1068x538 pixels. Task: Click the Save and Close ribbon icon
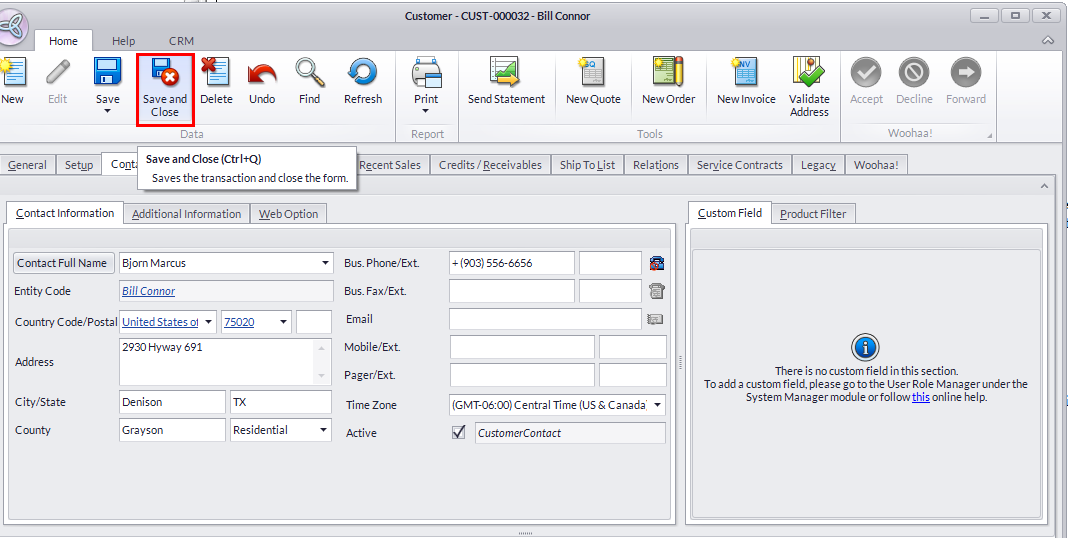coord(164,74)
